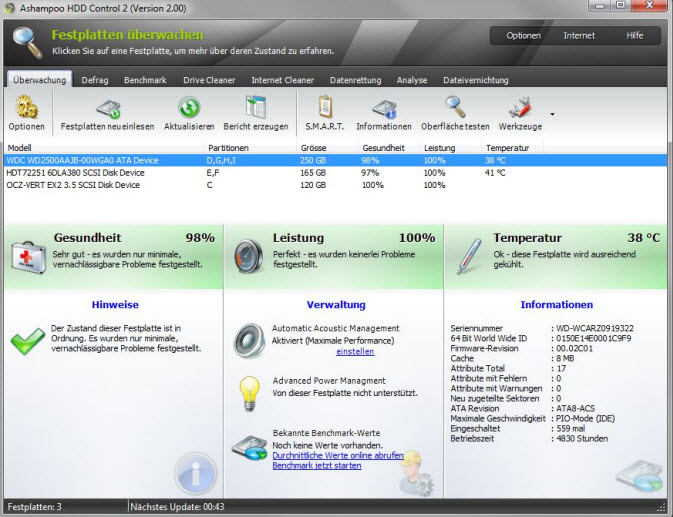
Task: Open the Dateivernichtung tab
Action: (x=476, y=80)
